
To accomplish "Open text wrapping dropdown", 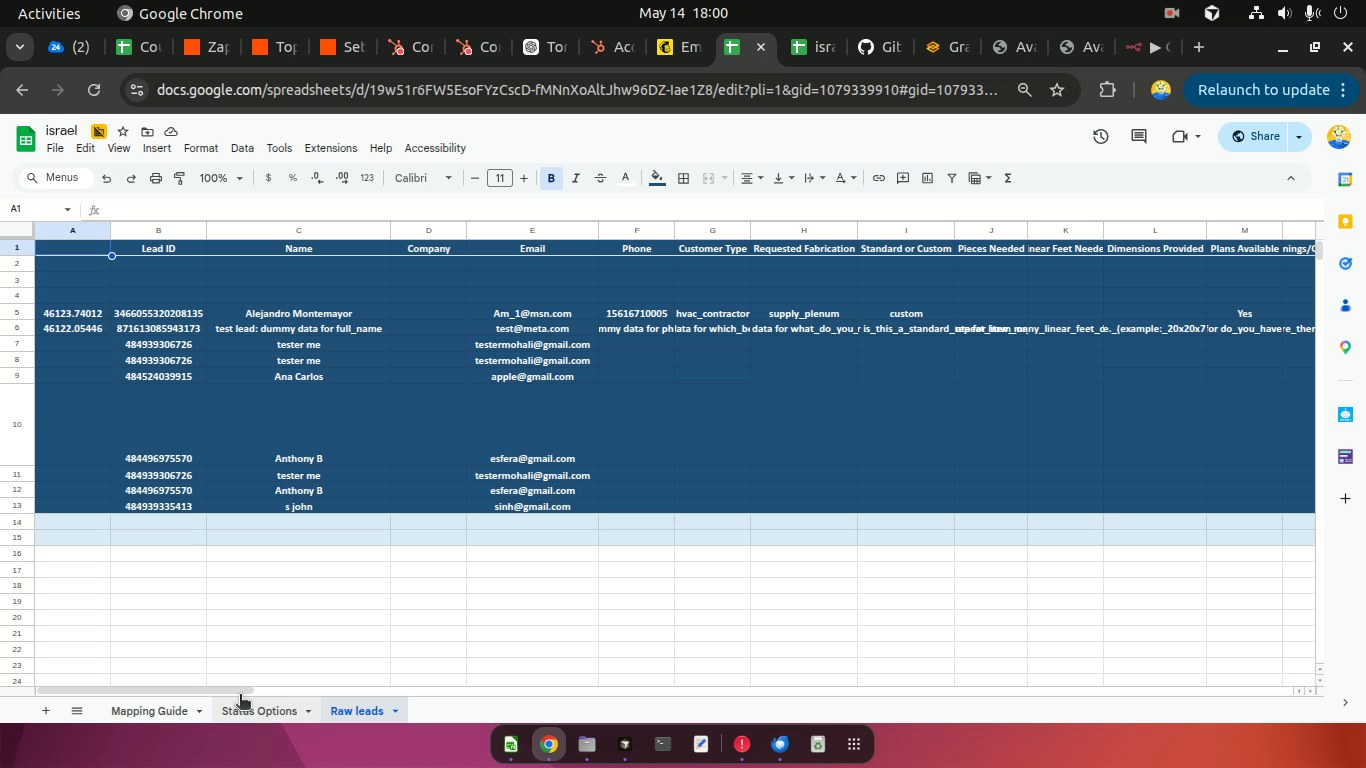I will (814, 178).
